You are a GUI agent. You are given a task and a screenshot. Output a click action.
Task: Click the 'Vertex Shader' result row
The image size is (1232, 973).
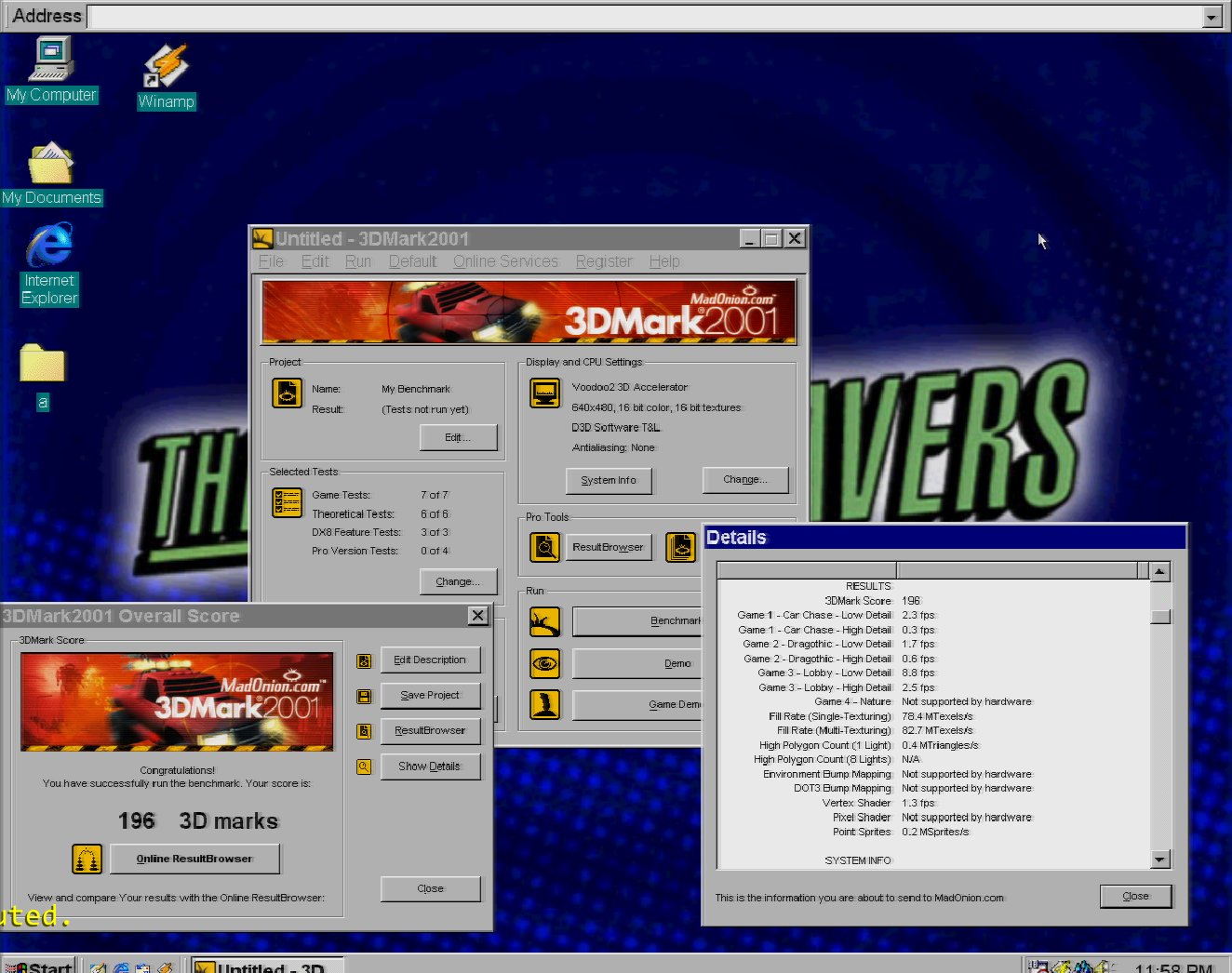coord(933,803)
